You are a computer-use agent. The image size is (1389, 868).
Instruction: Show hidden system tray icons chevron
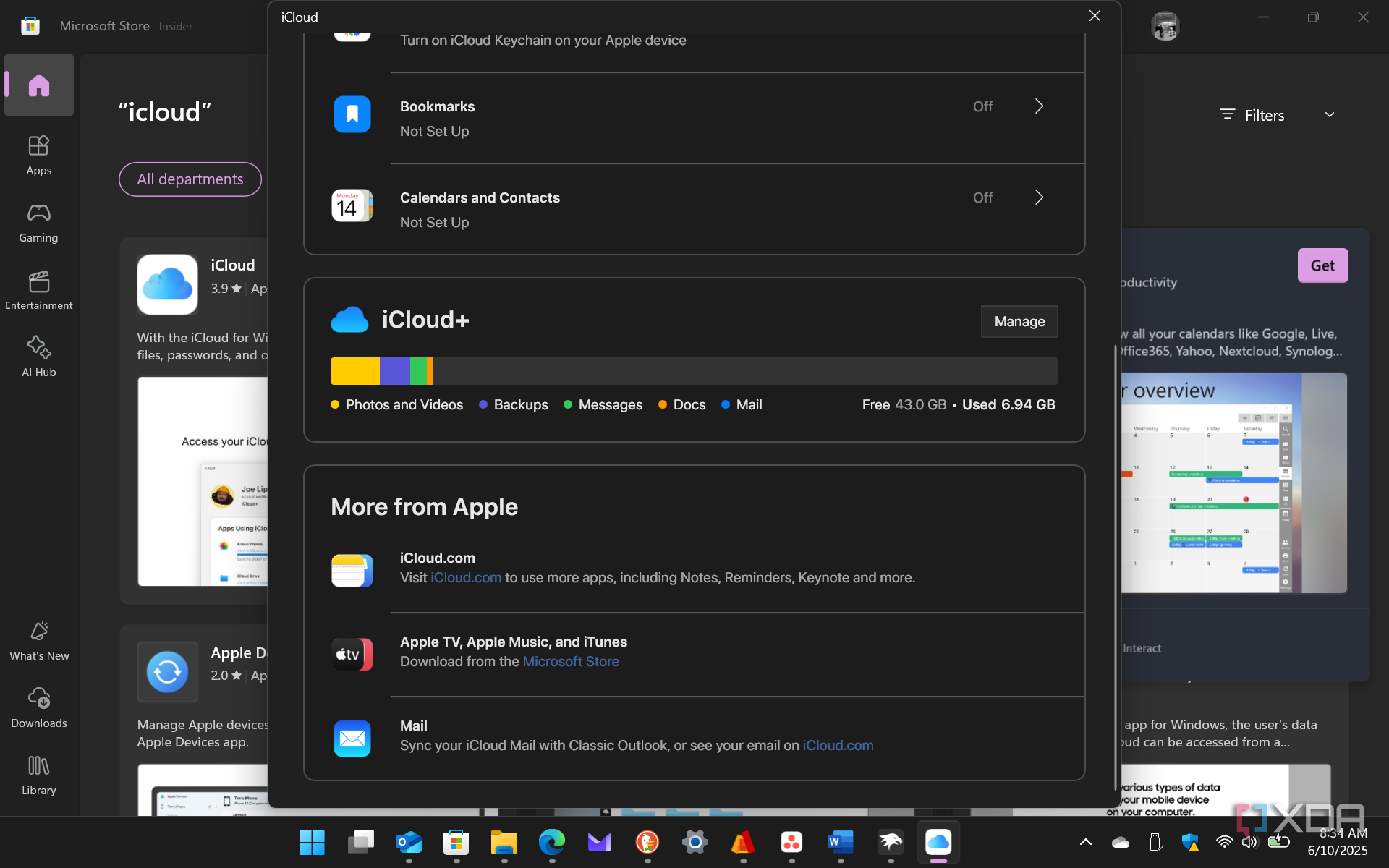tap(1086, 842)
